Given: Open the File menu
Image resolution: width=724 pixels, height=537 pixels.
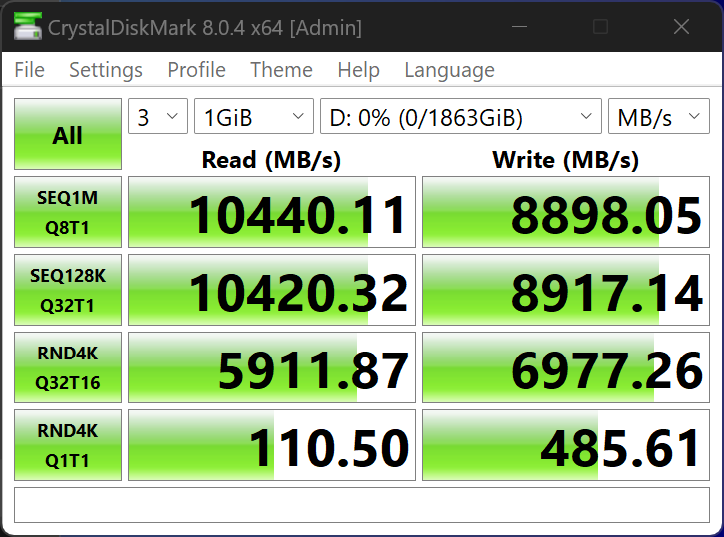Looking at the screenshot, I should click(30, 70).
